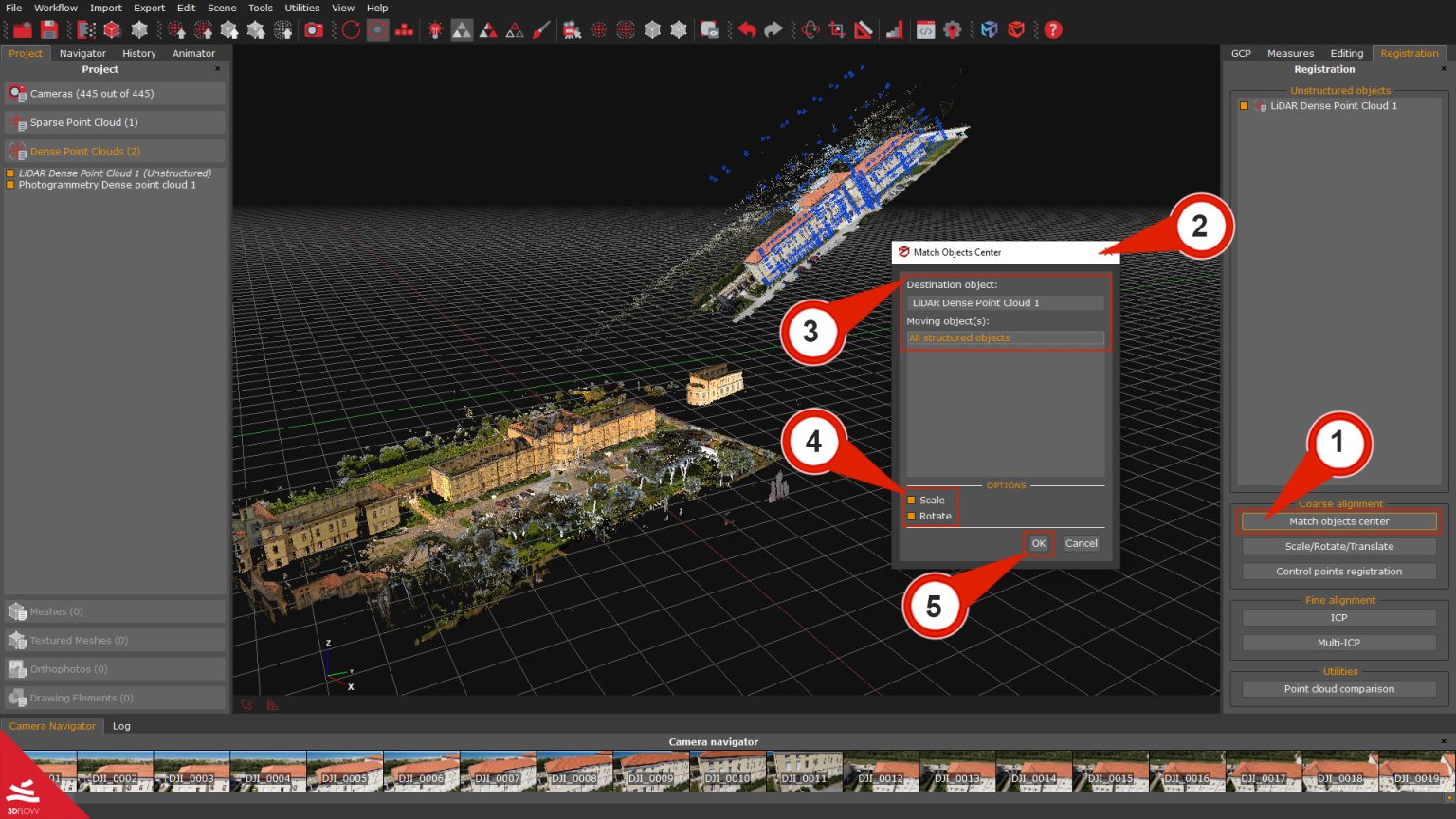Viewport: 1456px width, 819px height.
Task: Toggle visibility of LiDAR Dense Point Cloud 1
Action: click(1245, 105)
